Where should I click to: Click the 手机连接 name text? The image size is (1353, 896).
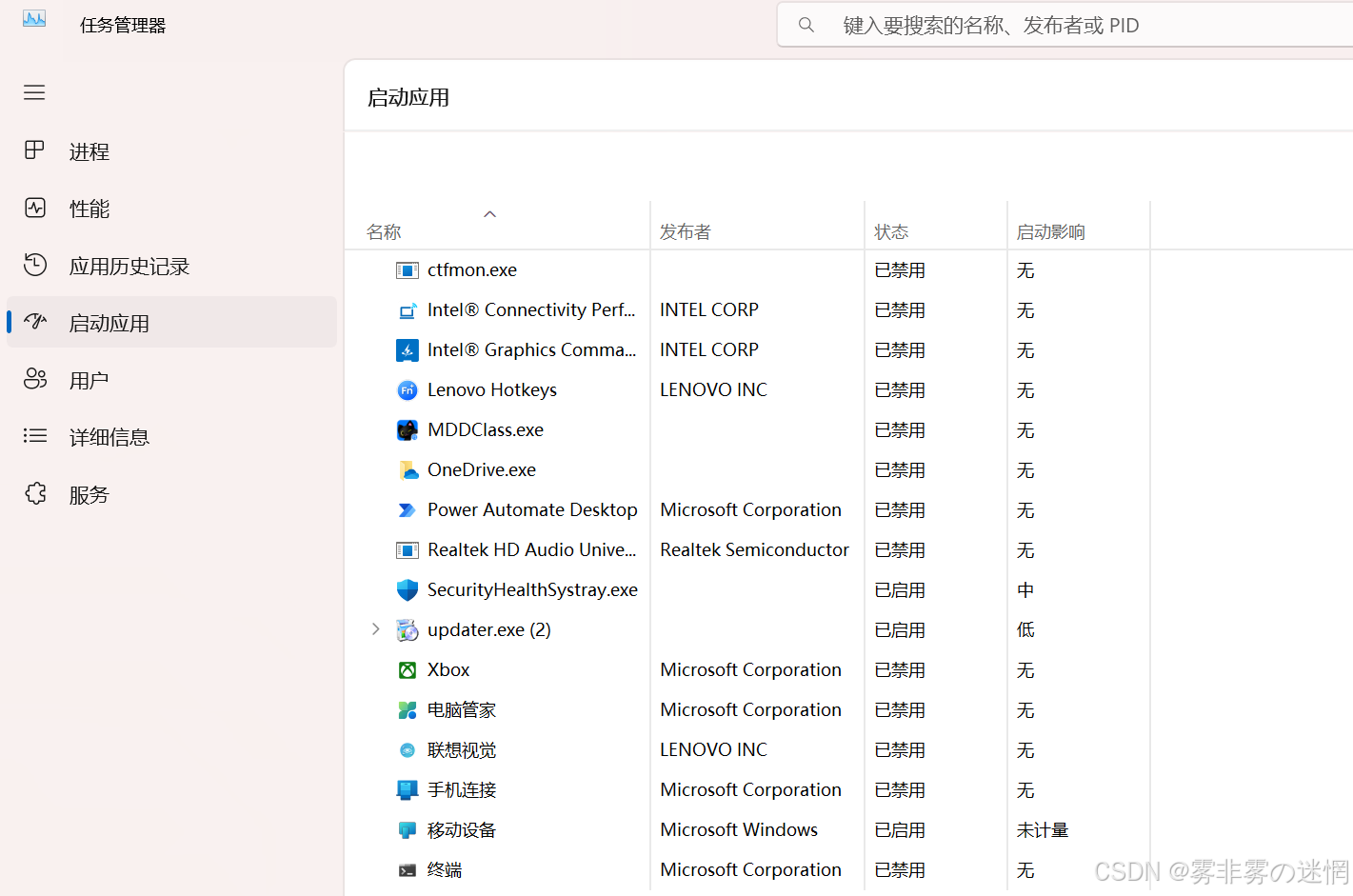(x=462, y=790)
